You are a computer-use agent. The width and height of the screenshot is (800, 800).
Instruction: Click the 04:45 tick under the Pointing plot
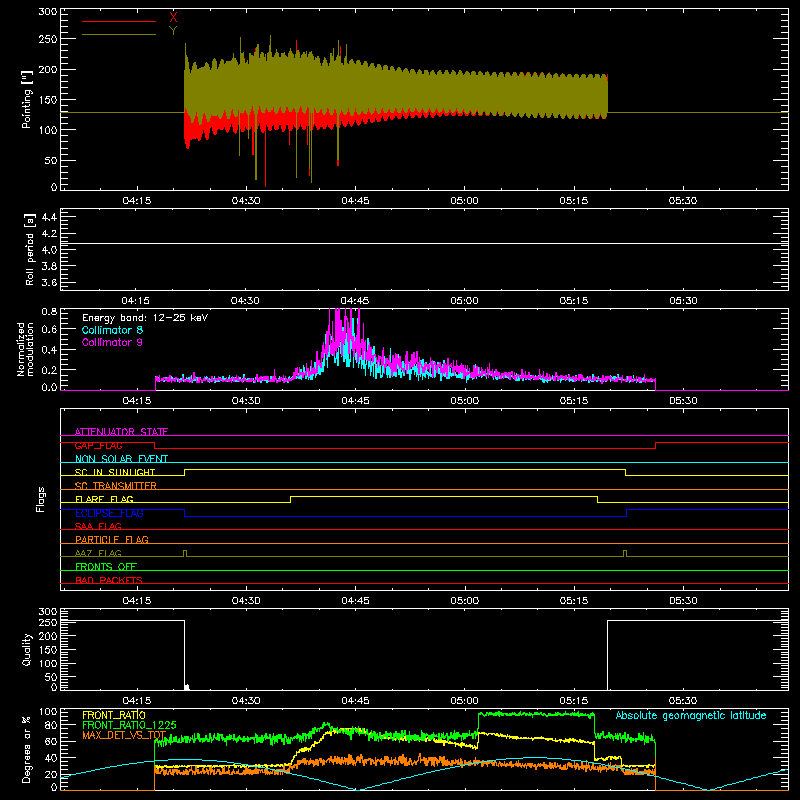pos(355,201)
